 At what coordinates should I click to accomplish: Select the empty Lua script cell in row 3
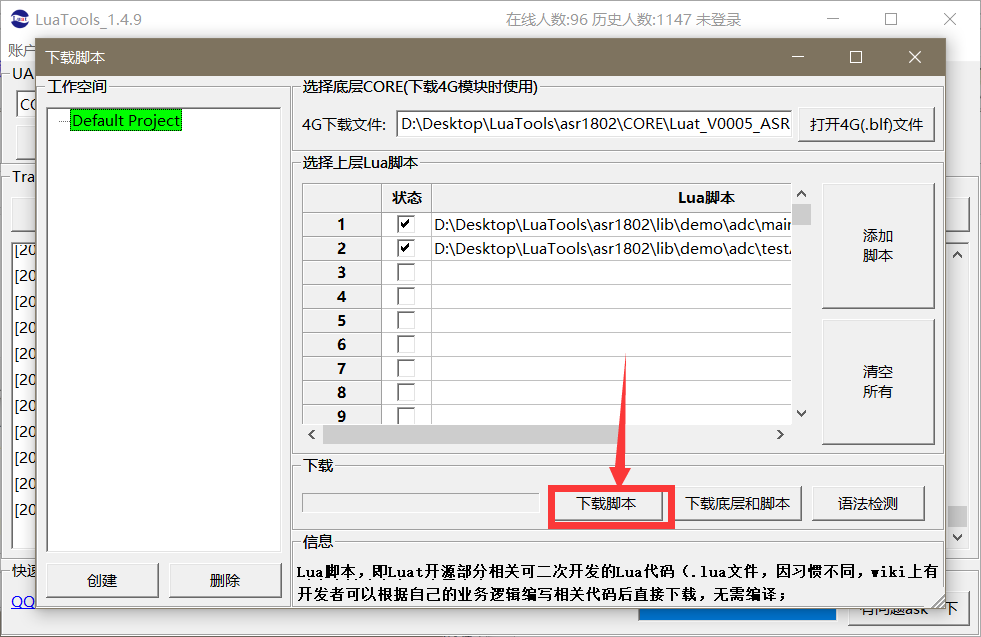[612, 272]
